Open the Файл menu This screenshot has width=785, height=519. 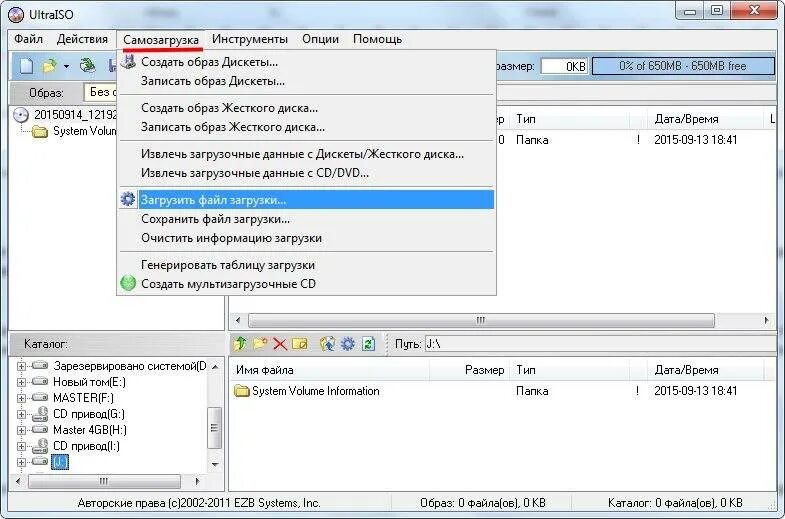click(x=29, y=39)
